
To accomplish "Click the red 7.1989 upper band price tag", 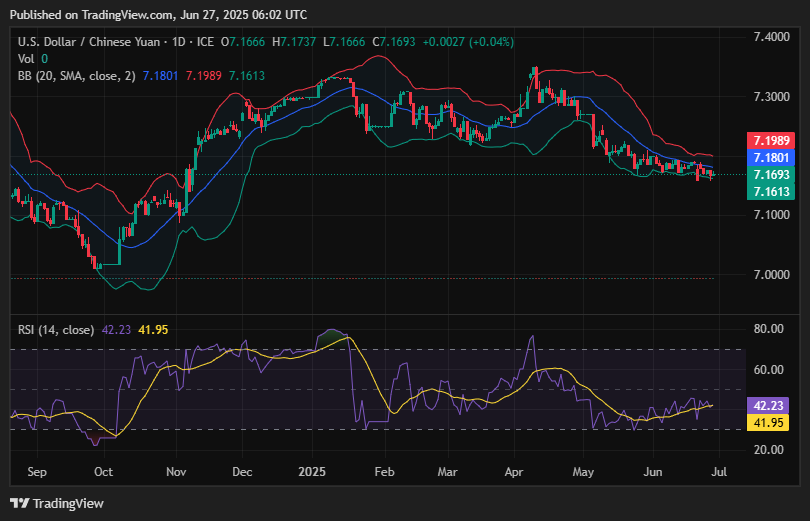I will coord(771,140).
